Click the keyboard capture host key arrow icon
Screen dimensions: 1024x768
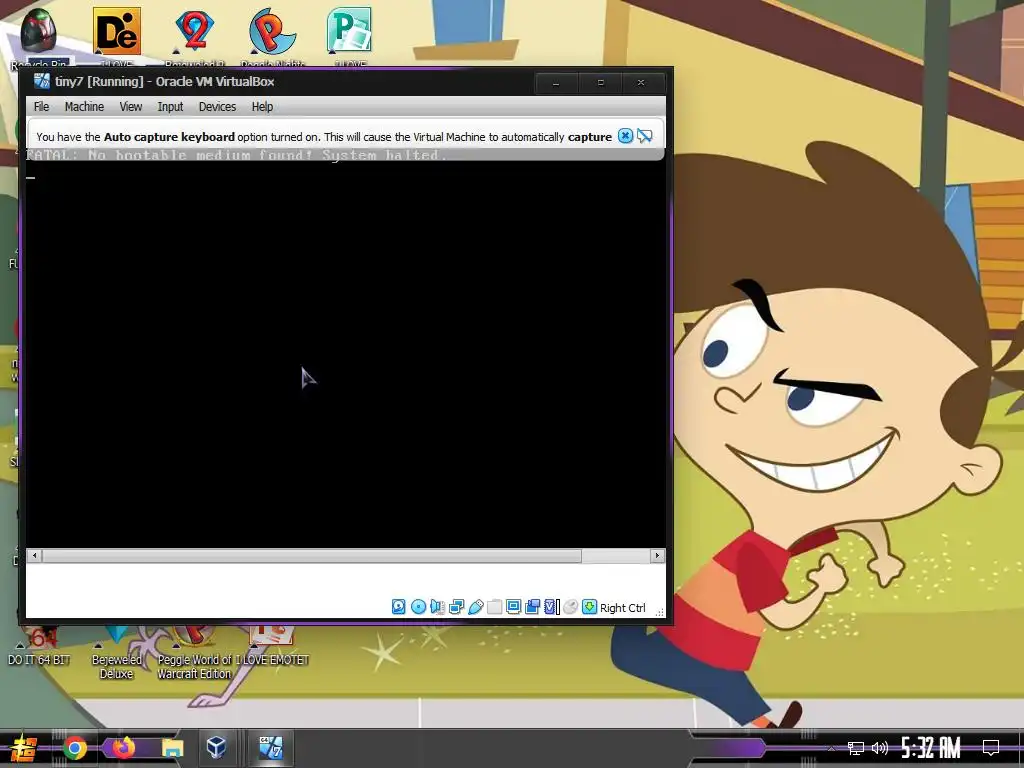(x=589, y=607)
